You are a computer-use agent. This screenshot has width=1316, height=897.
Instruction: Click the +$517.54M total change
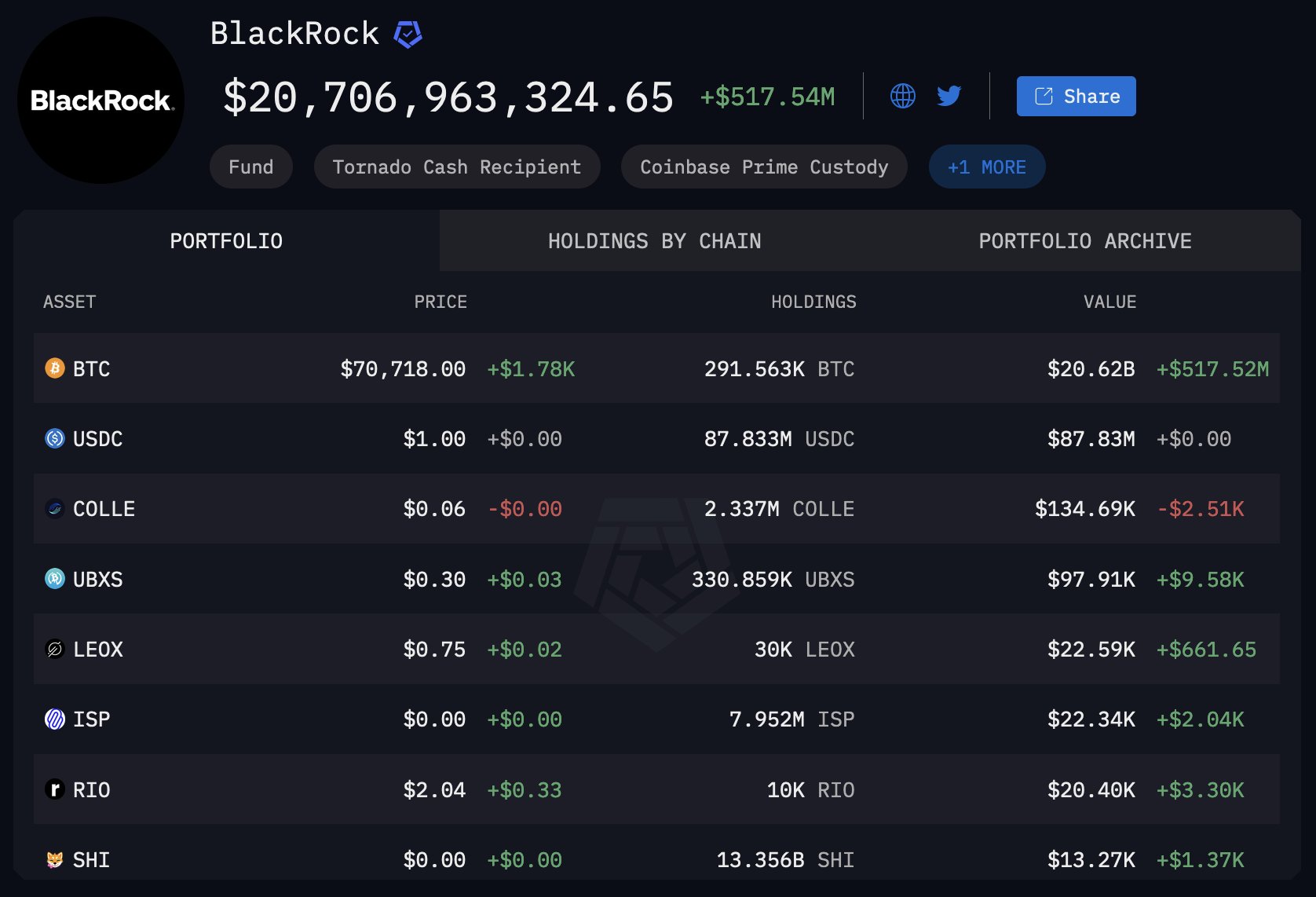point(767,97)
